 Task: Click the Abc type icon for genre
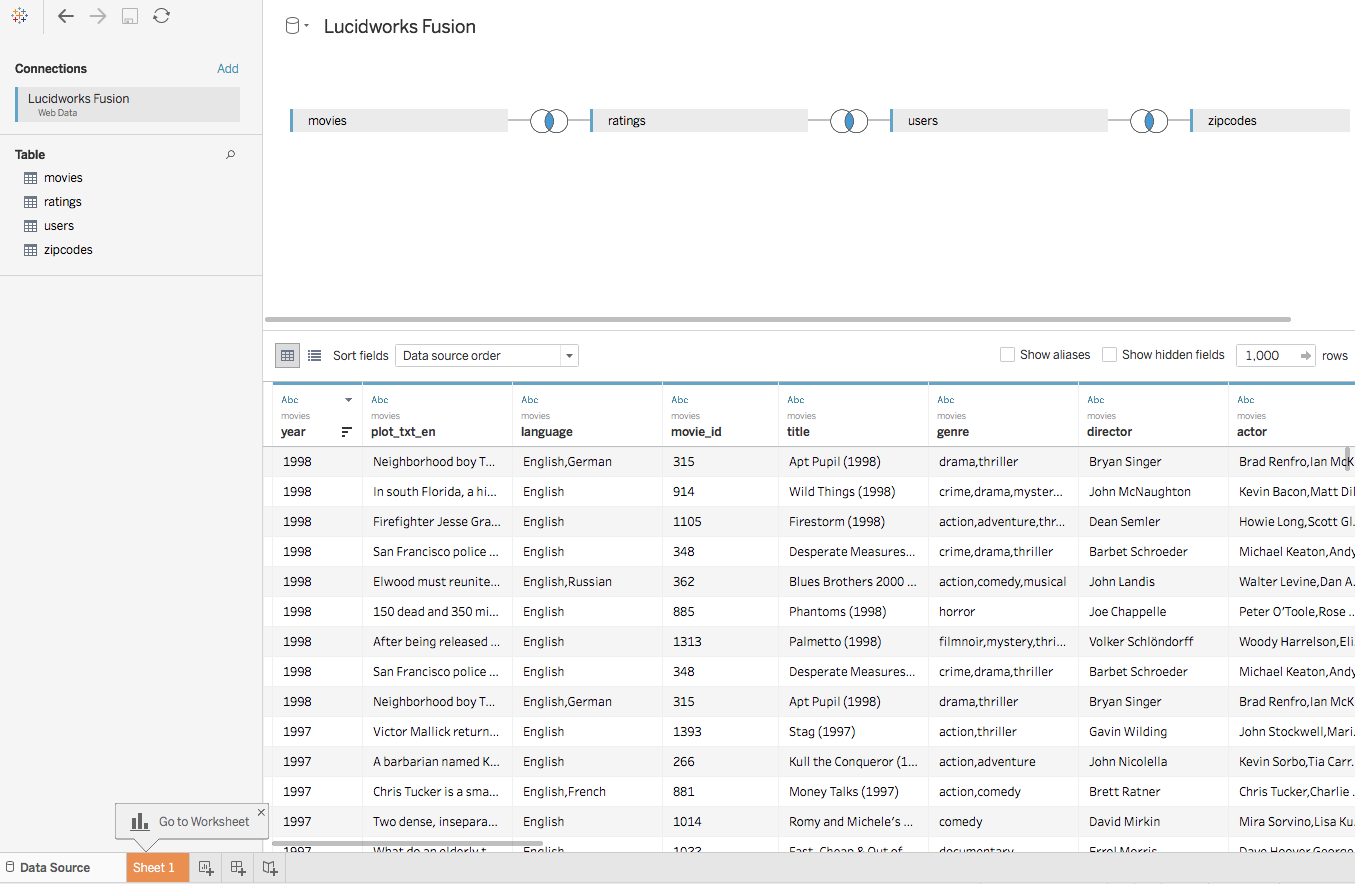click(946, 400)
